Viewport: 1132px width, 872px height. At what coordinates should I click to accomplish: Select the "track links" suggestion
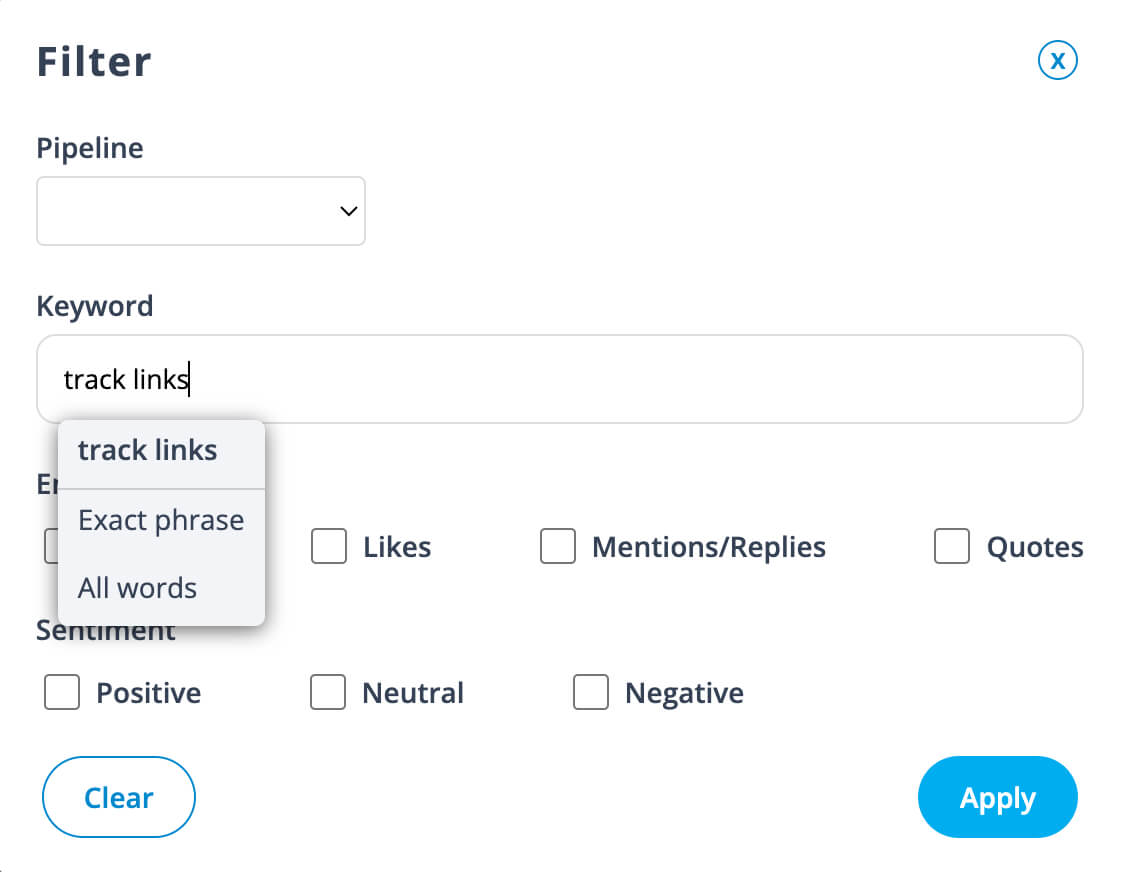(148, 451)
